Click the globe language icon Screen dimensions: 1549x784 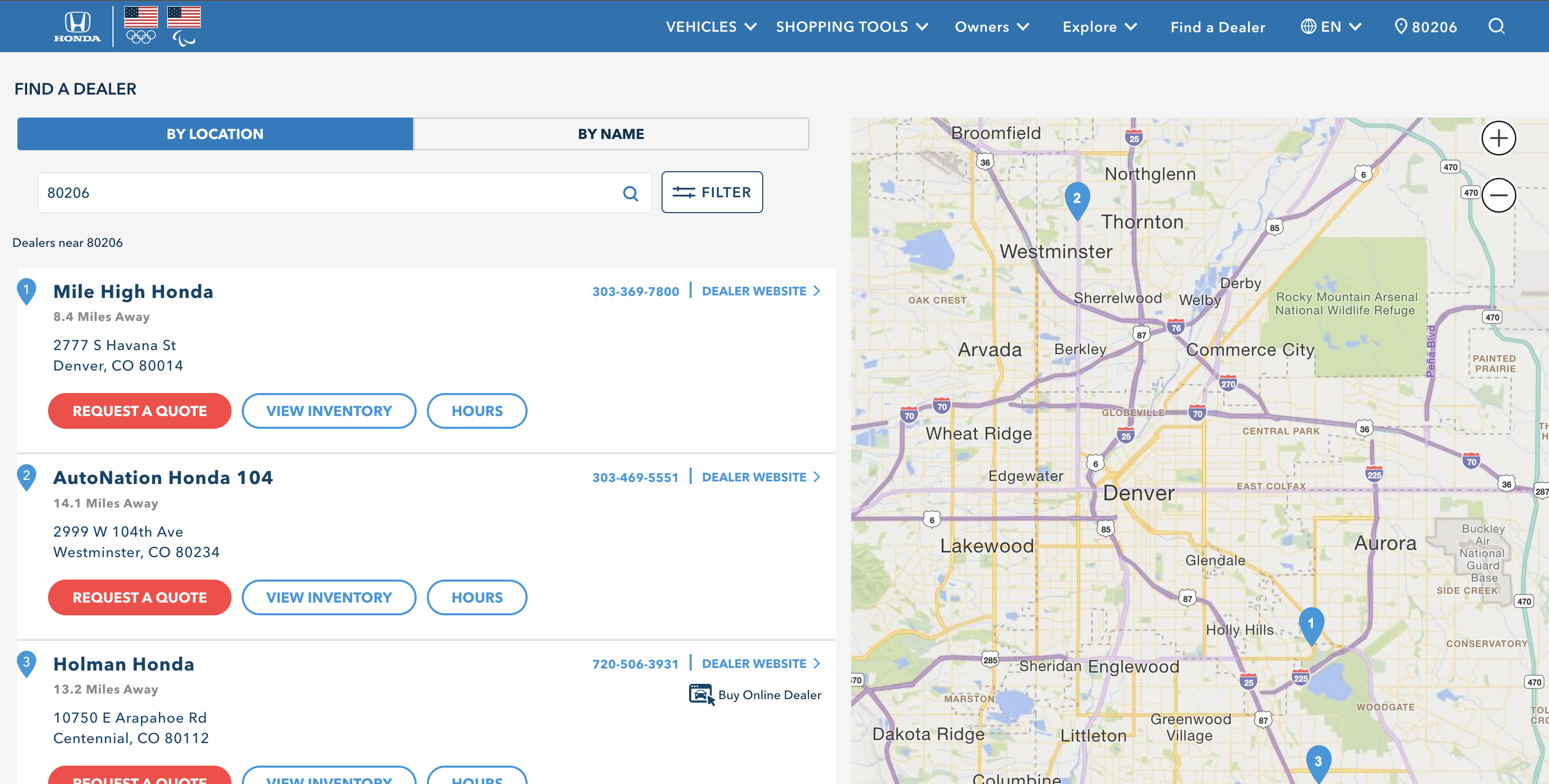tap(1309, 27)
